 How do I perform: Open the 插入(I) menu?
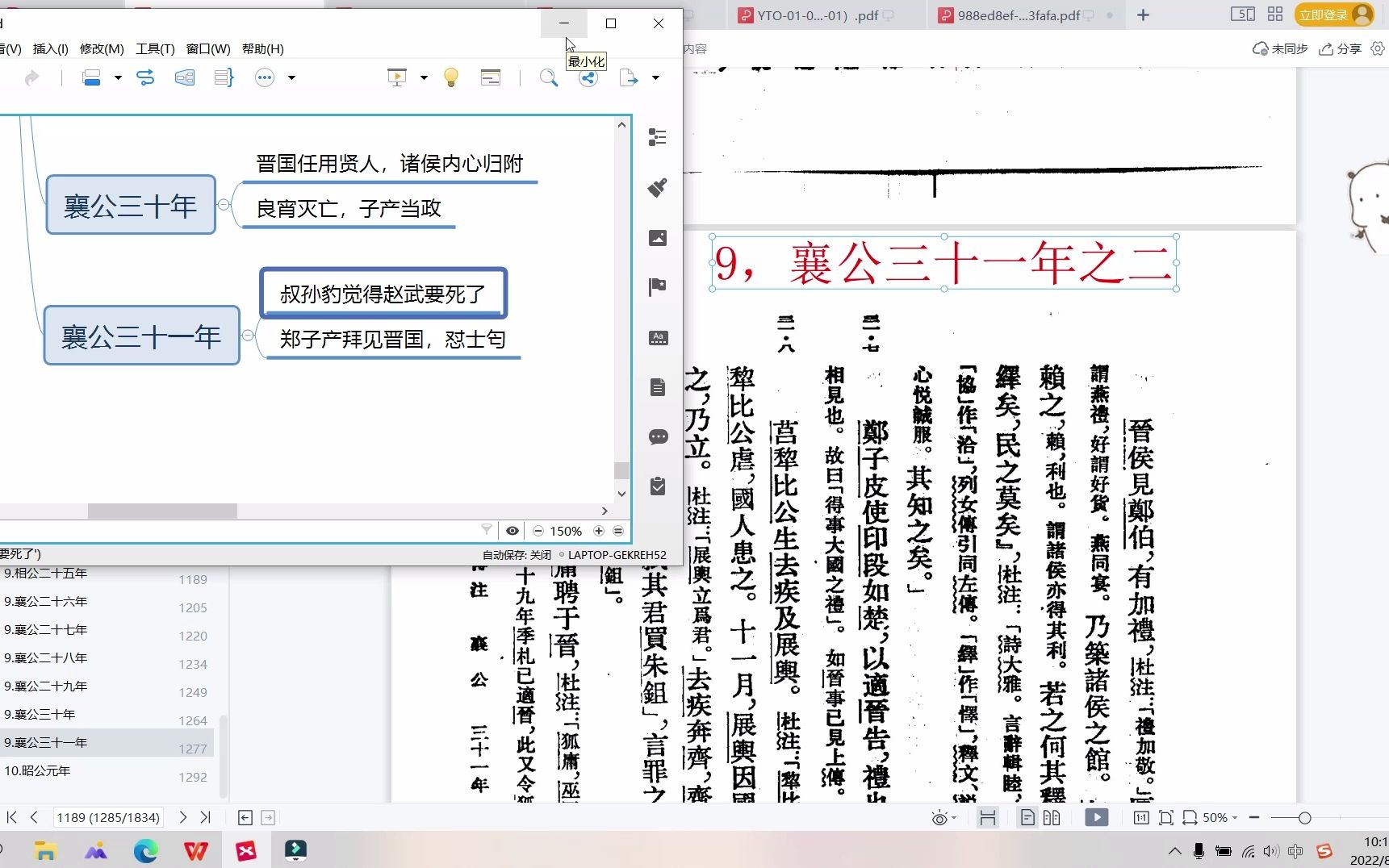[50, 49]
